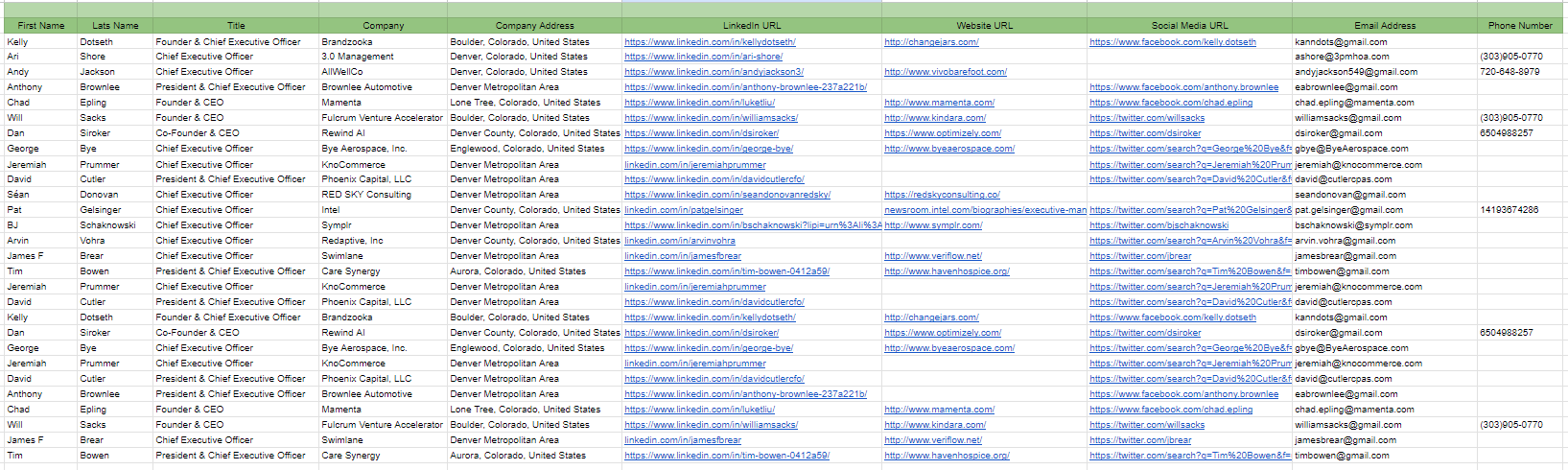Screen dimensions: 1568x470
Task: Select the First Name column header
Action: [41, 26]
